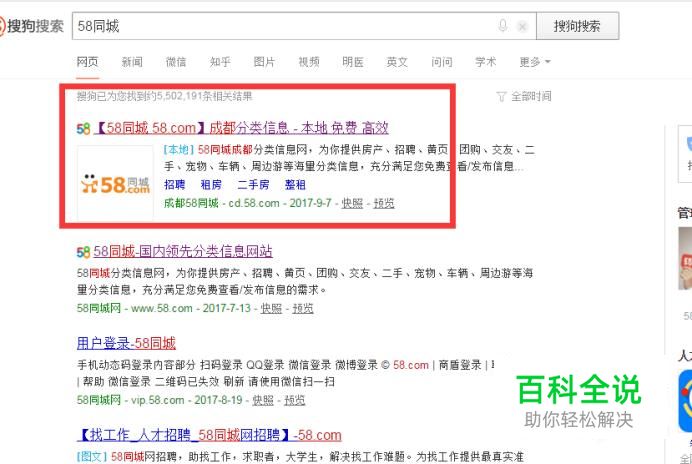Switch to the 微信 tab
This screenshot has width=692, height=464.
pyautogui.click(x=176, y=62)
